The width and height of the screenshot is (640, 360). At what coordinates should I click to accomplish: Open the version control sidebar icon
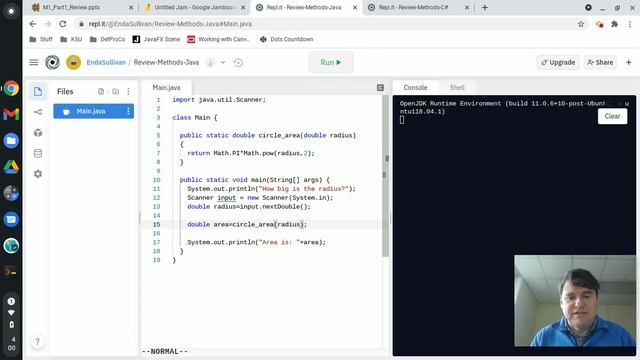pyautogui.click(x=38, y=112)
